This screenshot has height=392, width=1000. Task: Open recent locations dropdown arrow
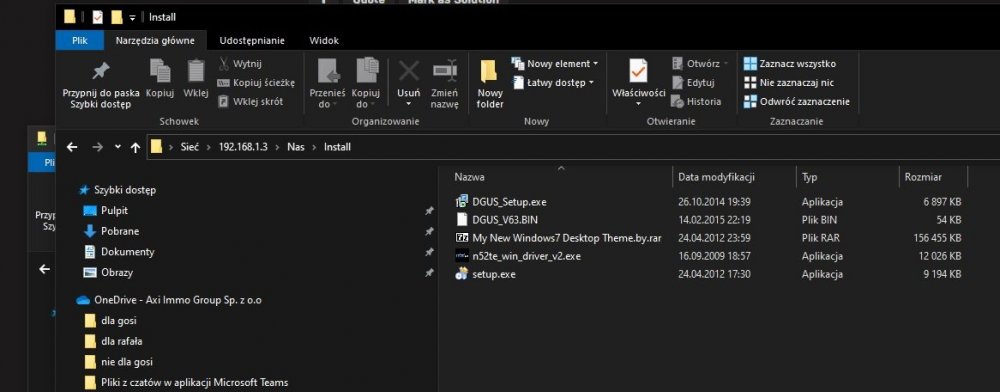117,147
